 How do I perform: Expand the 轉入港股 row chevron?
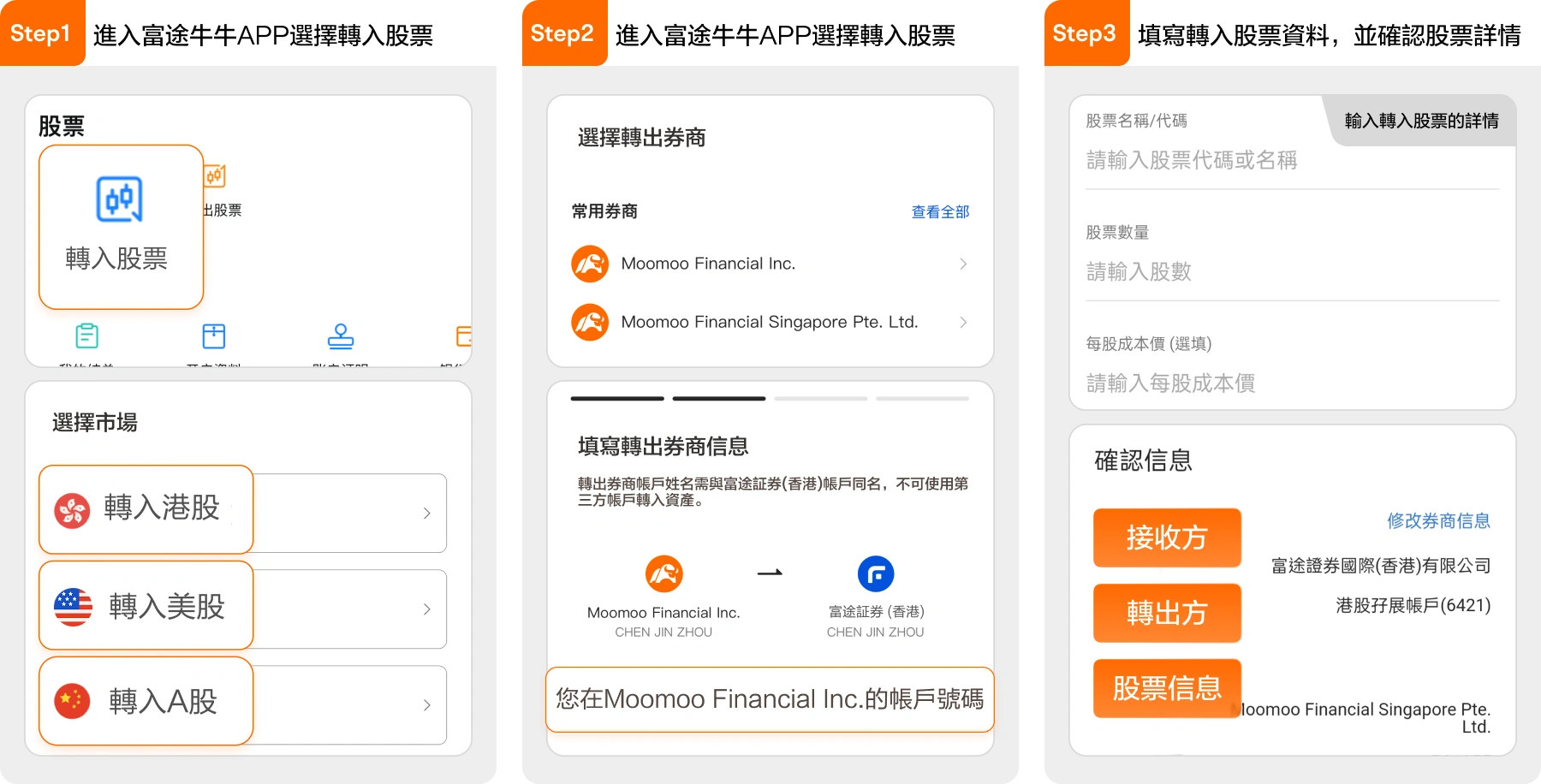(426, 513)
